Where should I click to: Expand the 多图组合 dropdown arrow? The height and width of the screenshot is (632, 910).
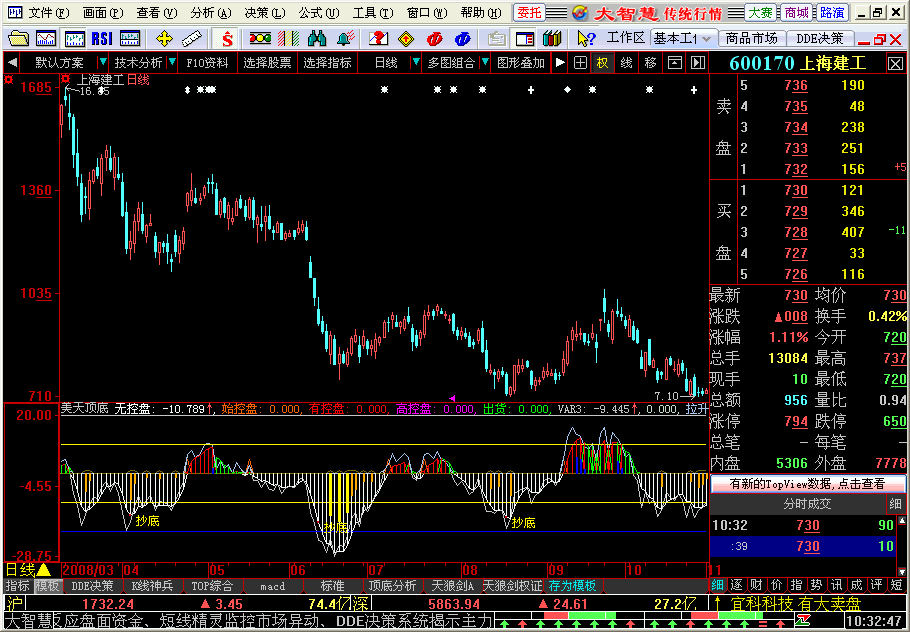point(485,62)
